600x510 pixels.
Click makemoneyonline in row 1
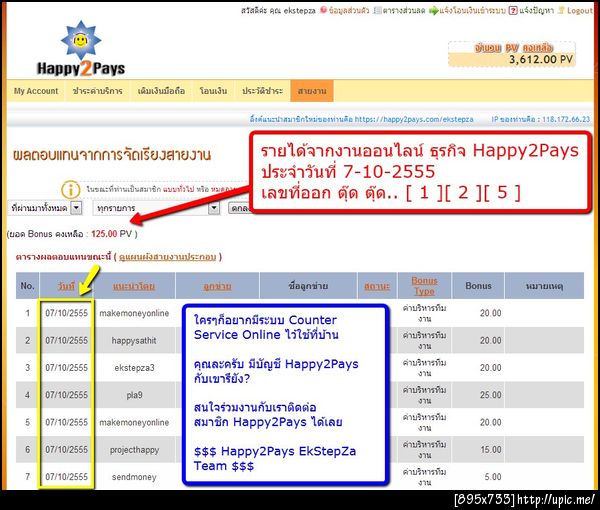pyautogui.click(x=134, y=313)
